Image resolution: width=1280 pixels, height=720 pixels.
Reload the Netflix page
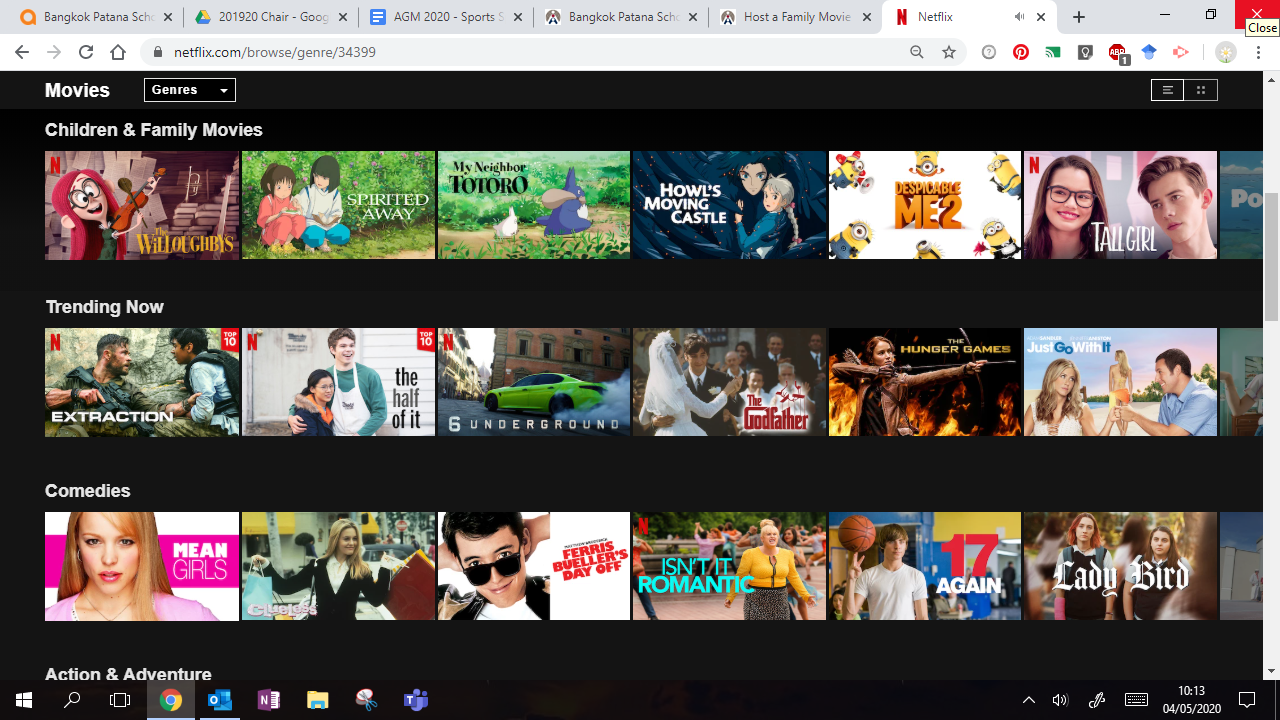click(86, 52)
